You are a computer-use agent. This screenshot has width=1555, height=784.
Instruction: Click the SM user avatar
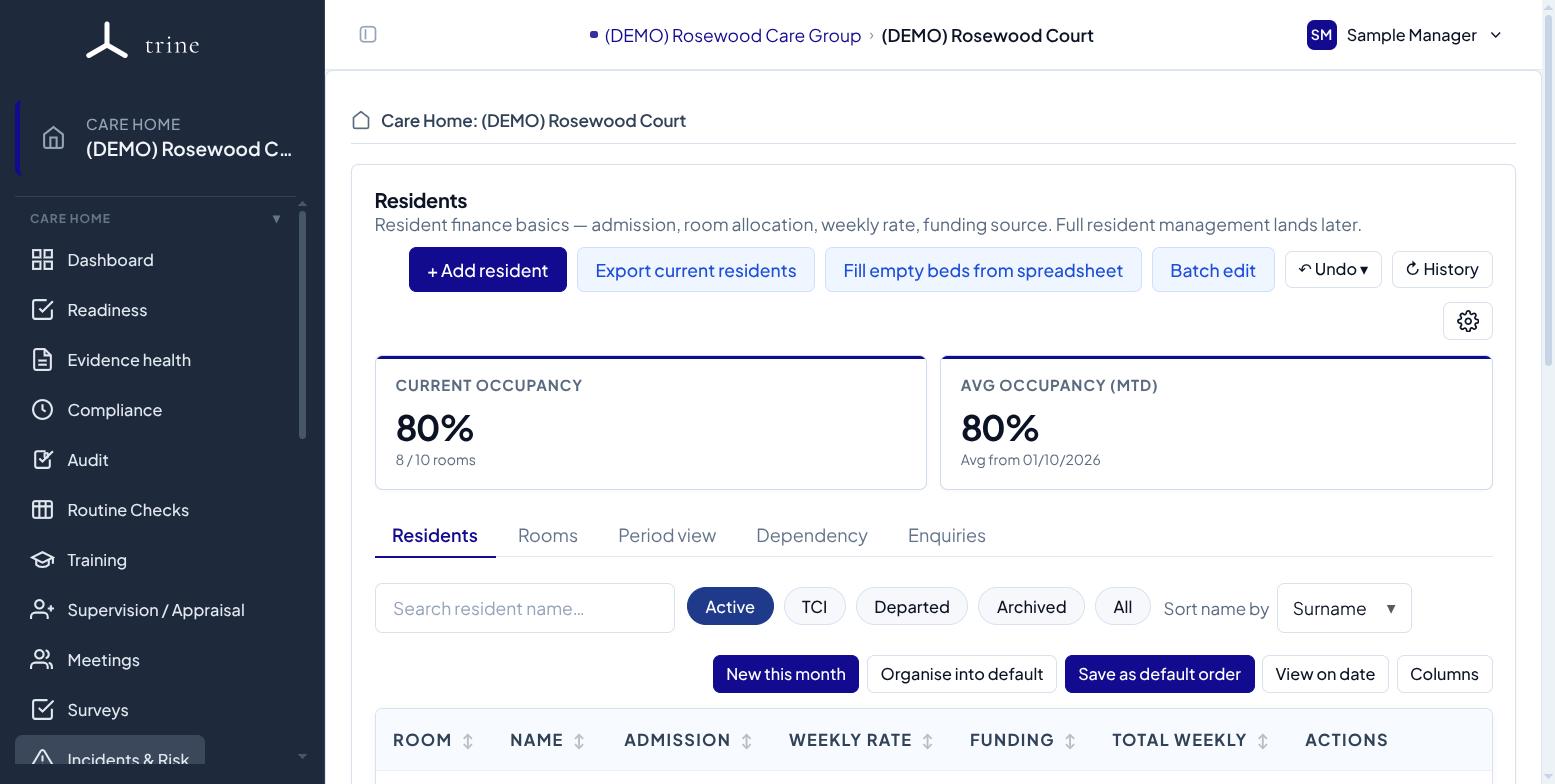pyautogui.click(x=1321, y=35)
